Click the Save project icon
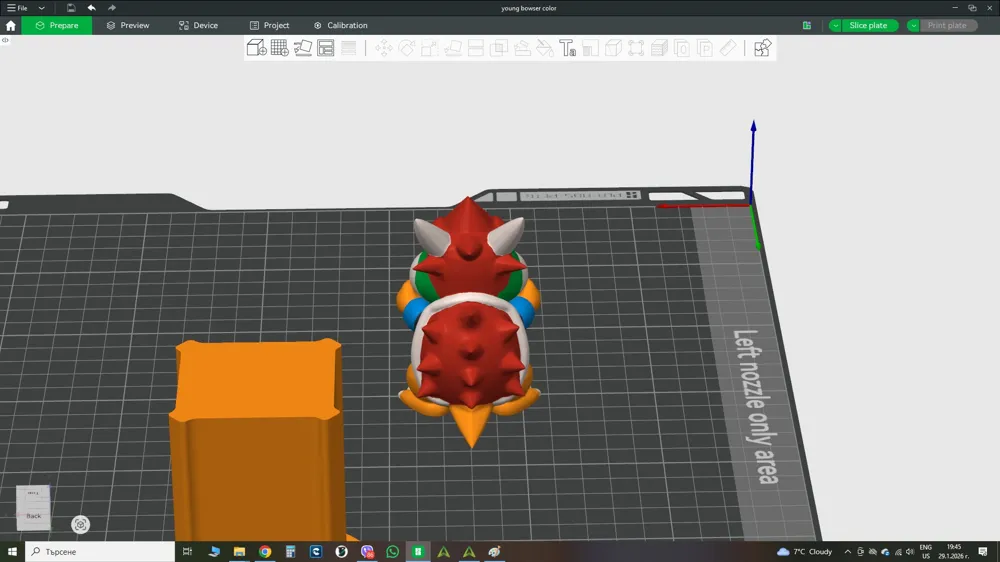This screenshot has width=1000, height=562. click(x=71, y=8)
